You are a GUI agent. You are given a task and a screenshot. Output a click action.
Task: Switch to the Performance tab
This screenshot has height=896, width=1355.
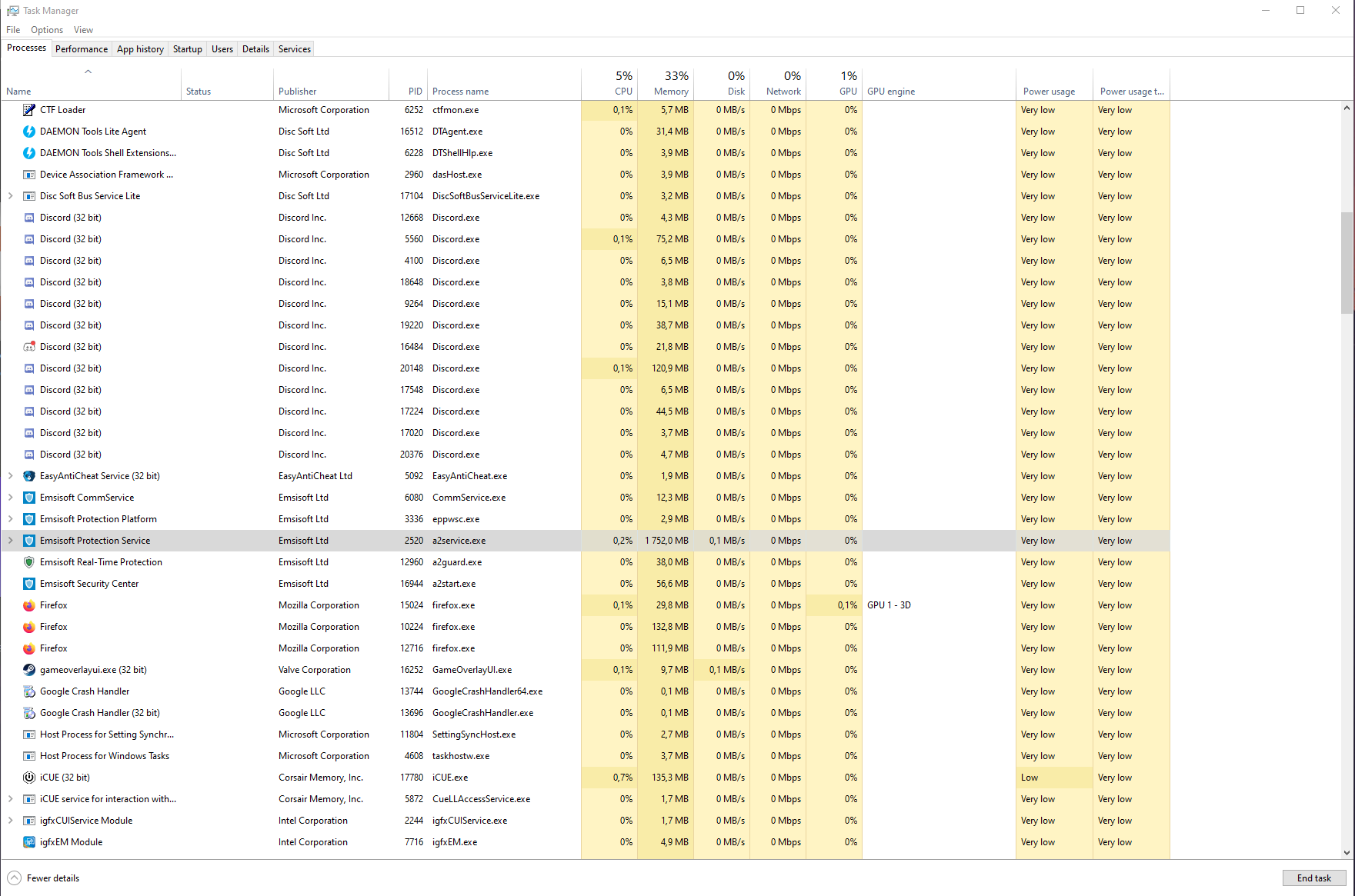tap(82, 49)
